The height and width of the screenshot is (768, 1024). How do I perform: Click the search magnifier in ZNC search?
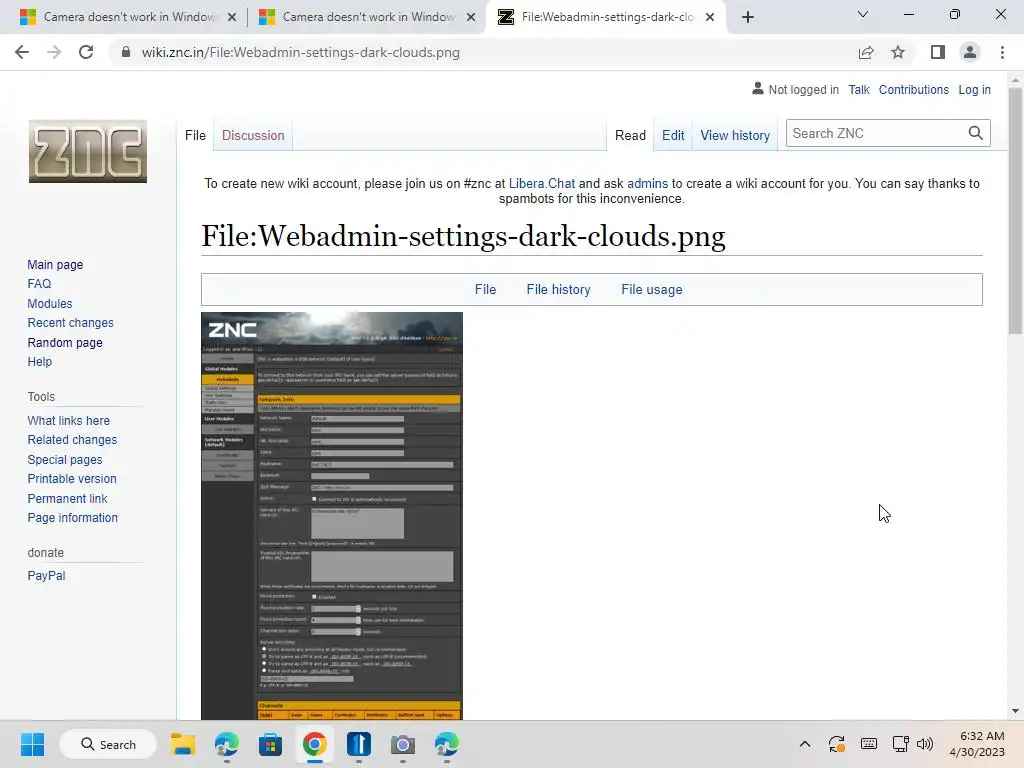click(975, 133)
